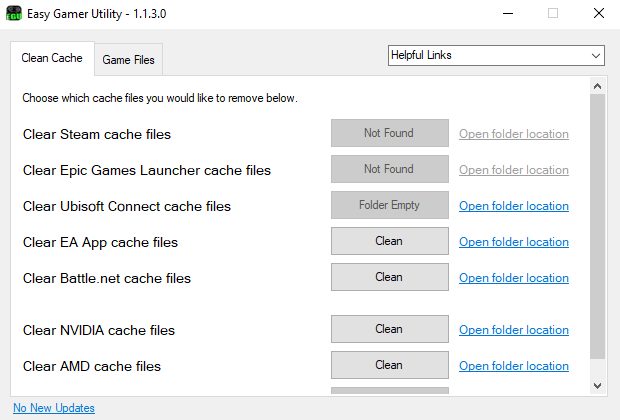
Task: Open folder location for AMD cache
Action: (x=514, y=366)
